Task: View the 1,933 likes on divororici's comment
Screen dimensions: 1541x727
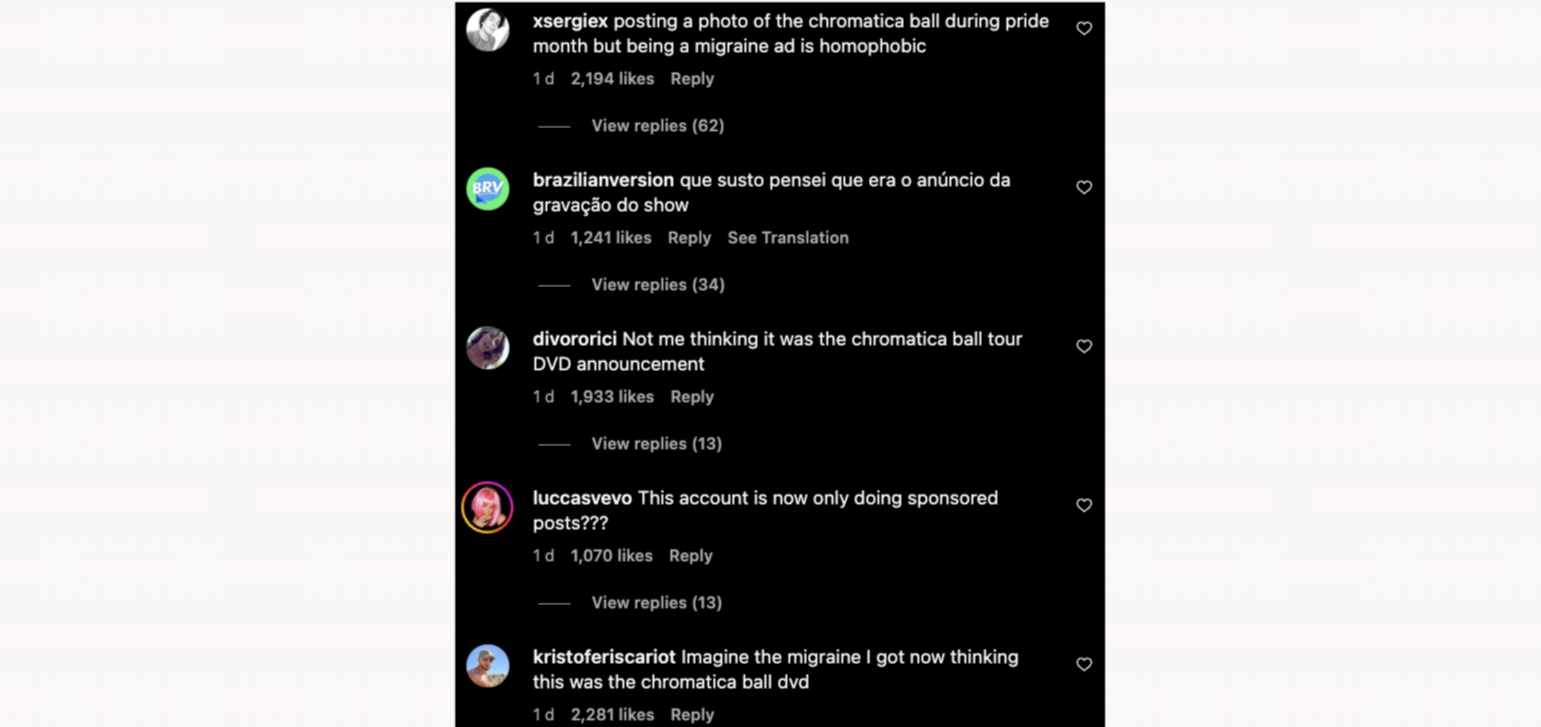Action: [x=612, y=396]
